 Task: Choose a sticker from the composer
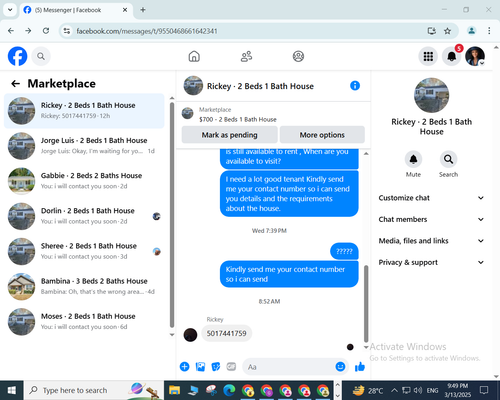tap(216, 367)
